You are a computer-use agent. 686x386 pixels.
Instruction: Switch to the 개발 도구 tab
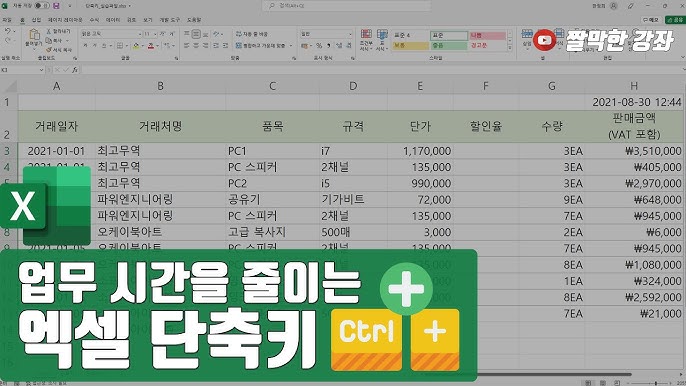tap(170, 20)
